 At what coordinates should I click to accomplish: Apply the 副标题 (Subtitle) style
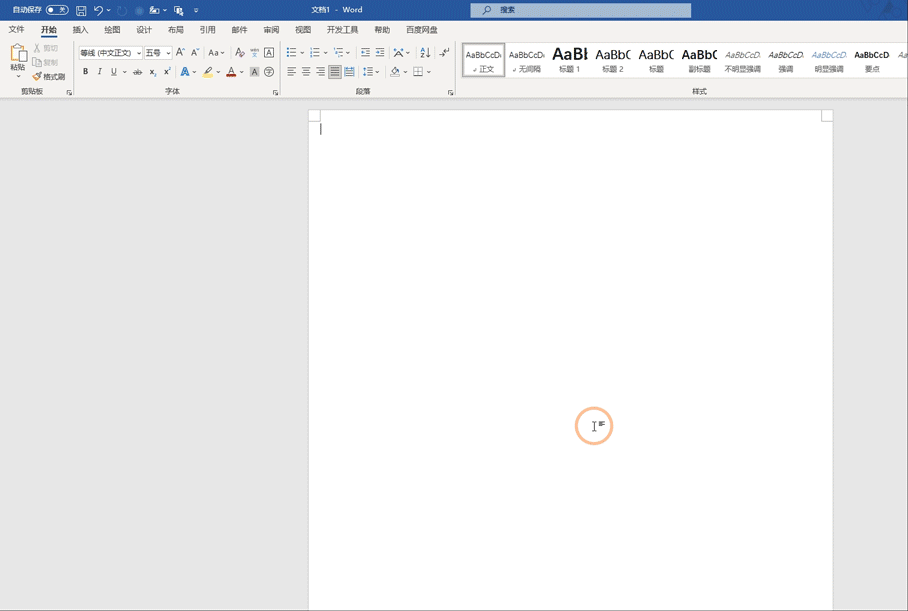[700, 60]
